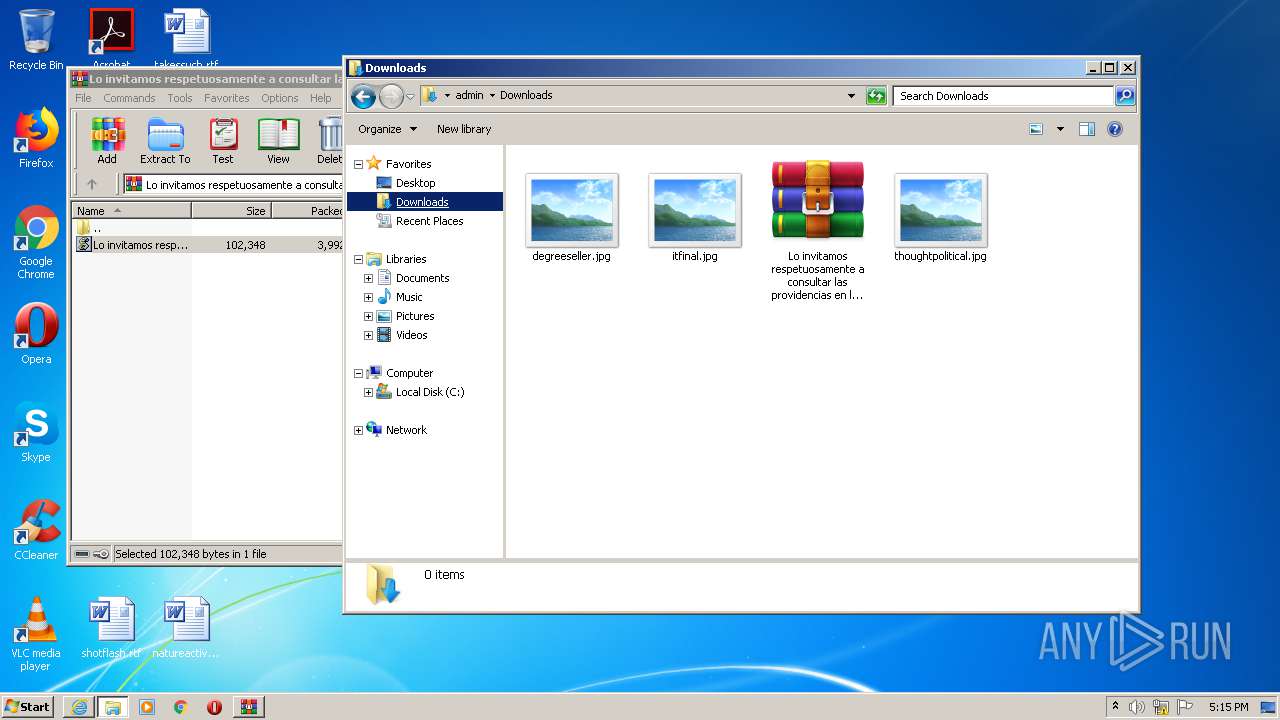The width and height of the screenshot is (1280, 720).
Task: Show hidden system tray icons
Action: [x=1115, y=707]
